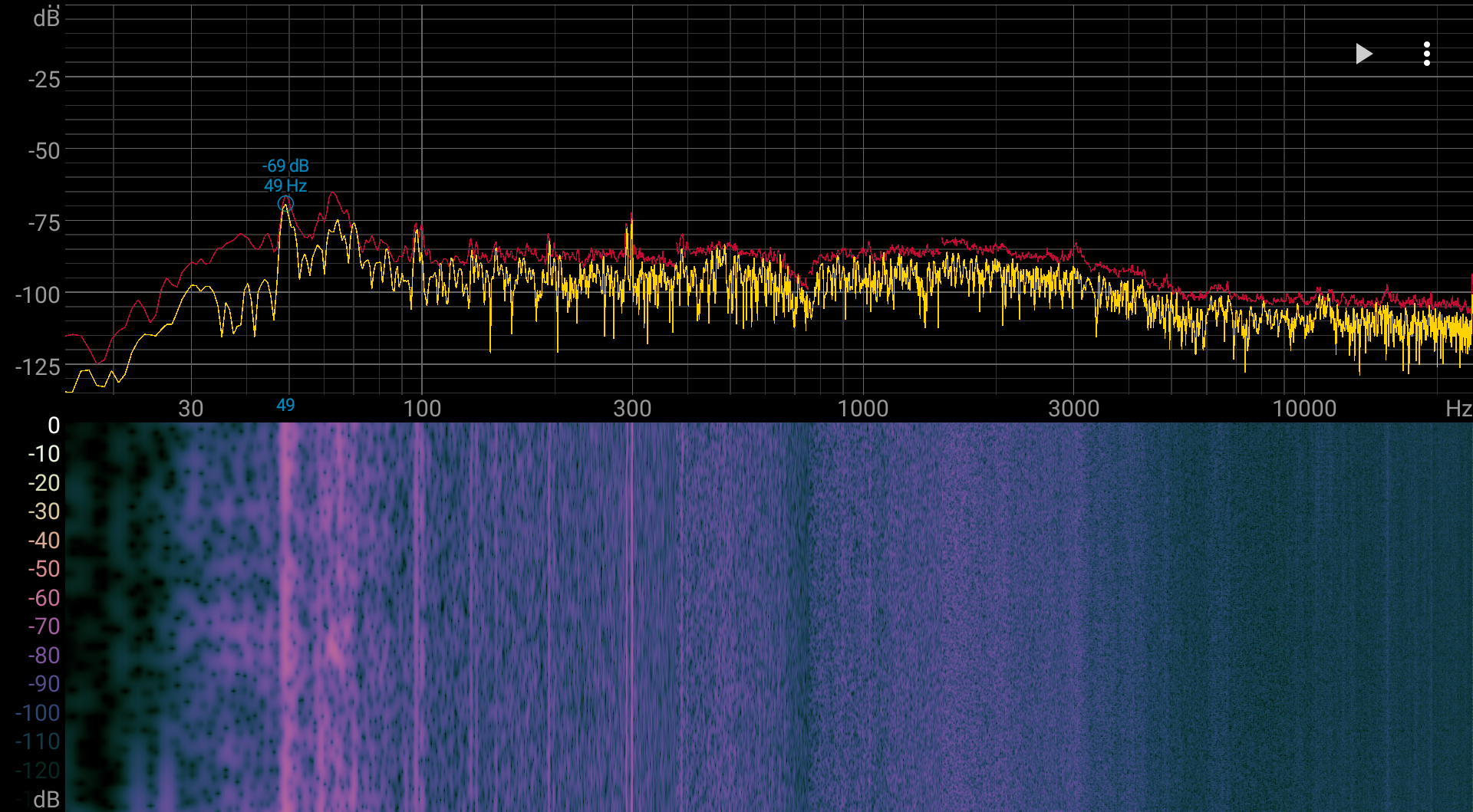1473x812 pixels.
Task: Click the -30 spectrogram scale label
Action: tap(44, 511)
